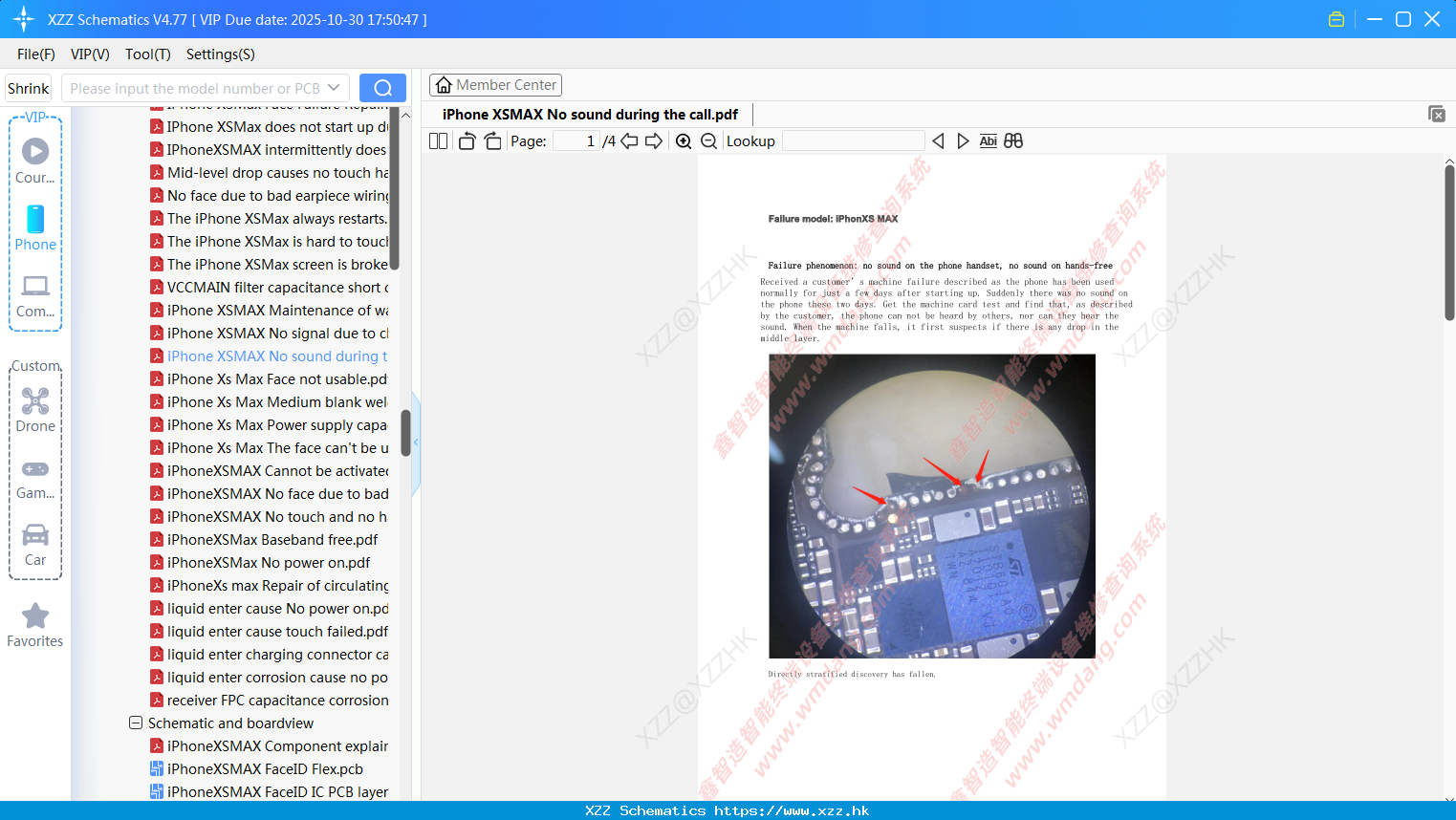Select the Computer category icon

coord(35,295)
